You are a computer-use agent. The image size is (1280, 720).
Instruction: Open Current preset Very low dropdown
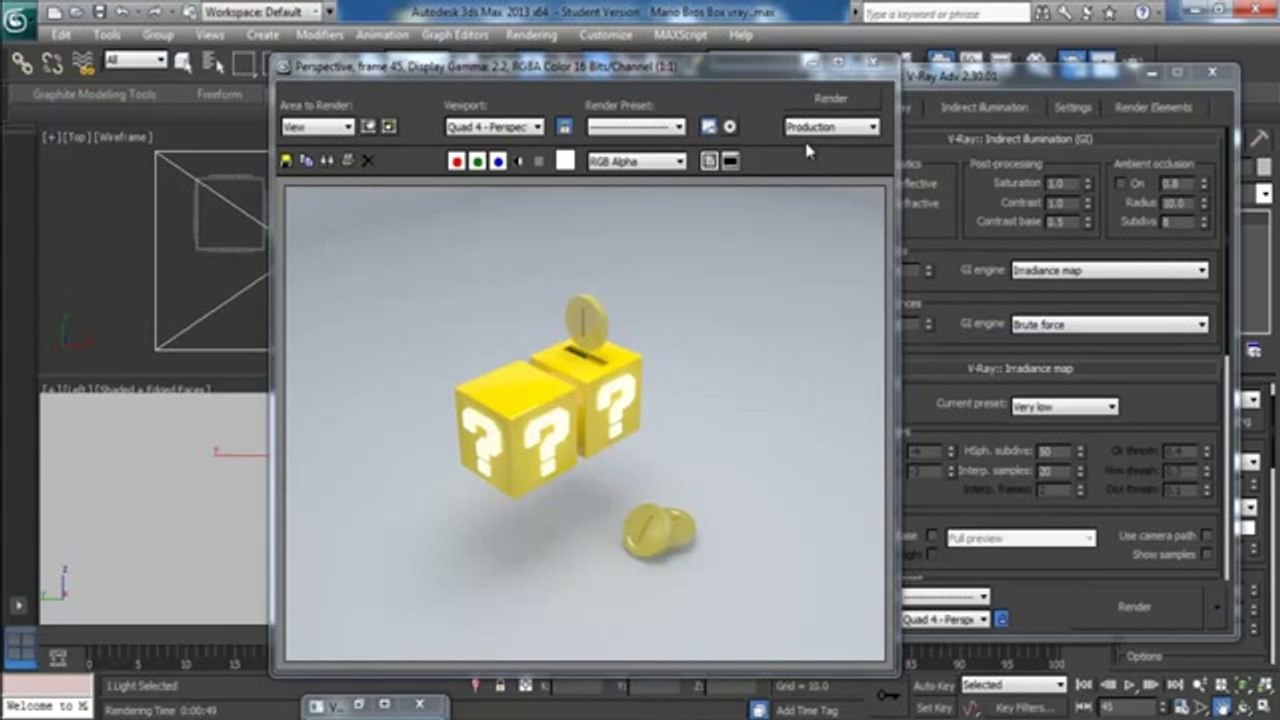[1064, 406]
